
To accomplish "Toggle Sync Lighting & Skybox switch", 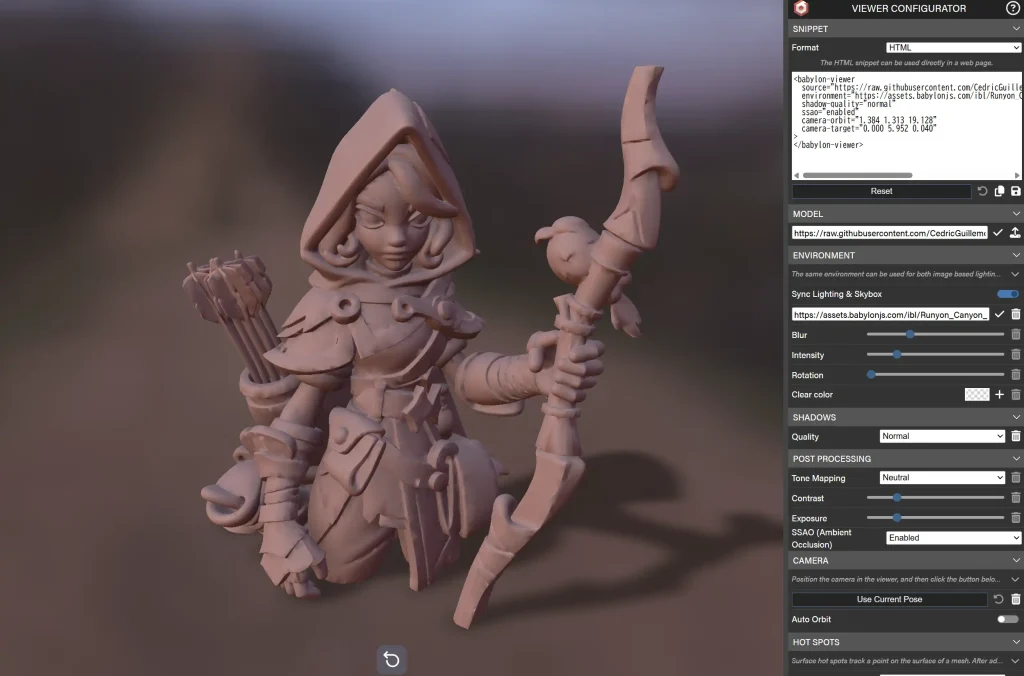I will coord(1008,294).
